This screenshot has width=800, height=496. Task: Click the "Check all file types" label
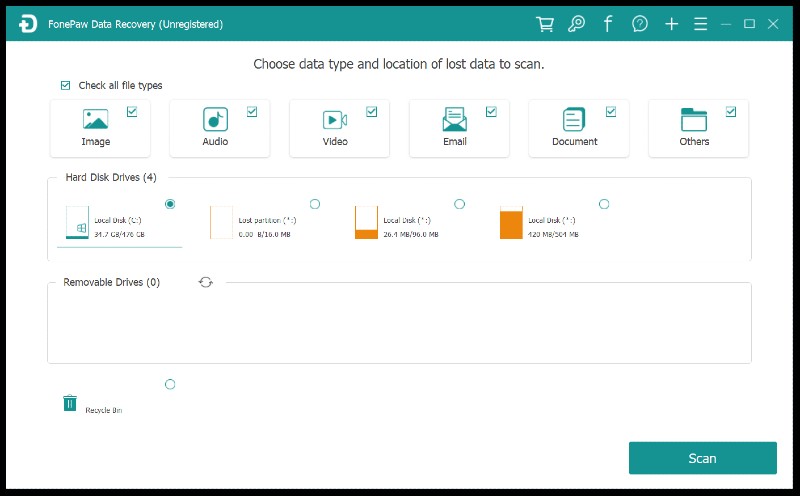tap(120, 85)
